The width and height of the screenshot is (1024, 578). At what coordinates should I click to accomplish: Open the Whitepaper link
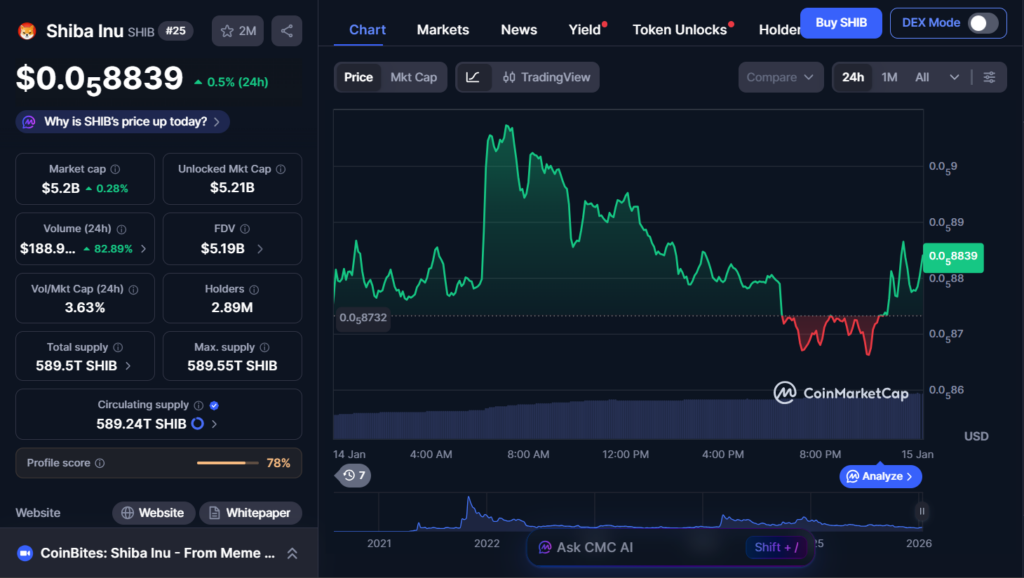click(x=251, y=513)
